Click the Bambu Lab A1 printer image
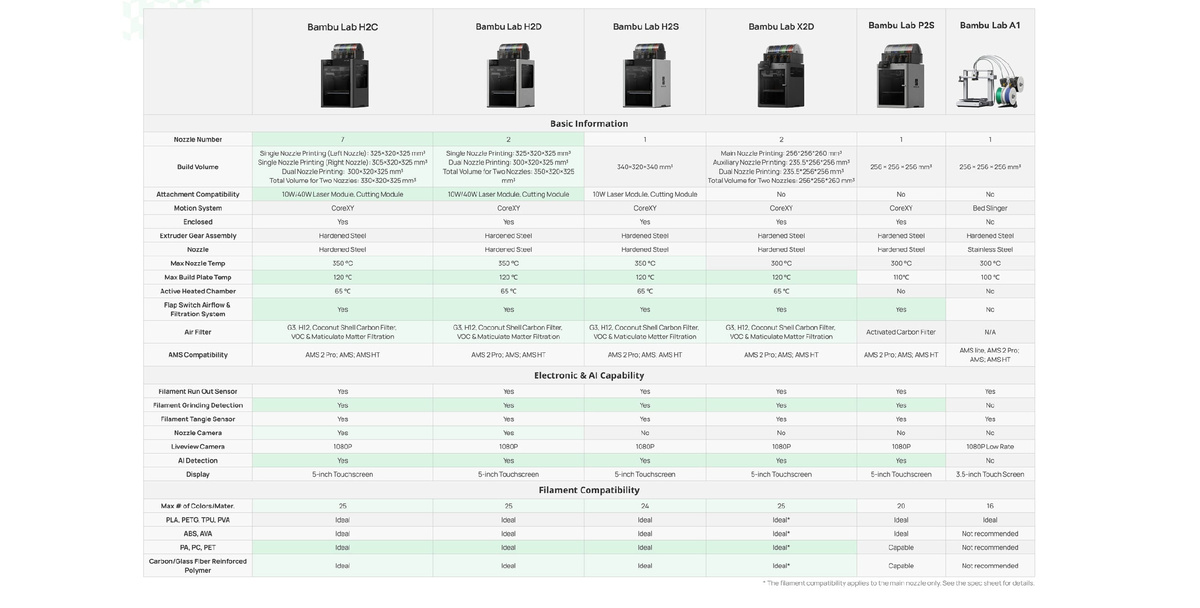This screenshot has height=608, width=1200. click(x=990, y=80)
